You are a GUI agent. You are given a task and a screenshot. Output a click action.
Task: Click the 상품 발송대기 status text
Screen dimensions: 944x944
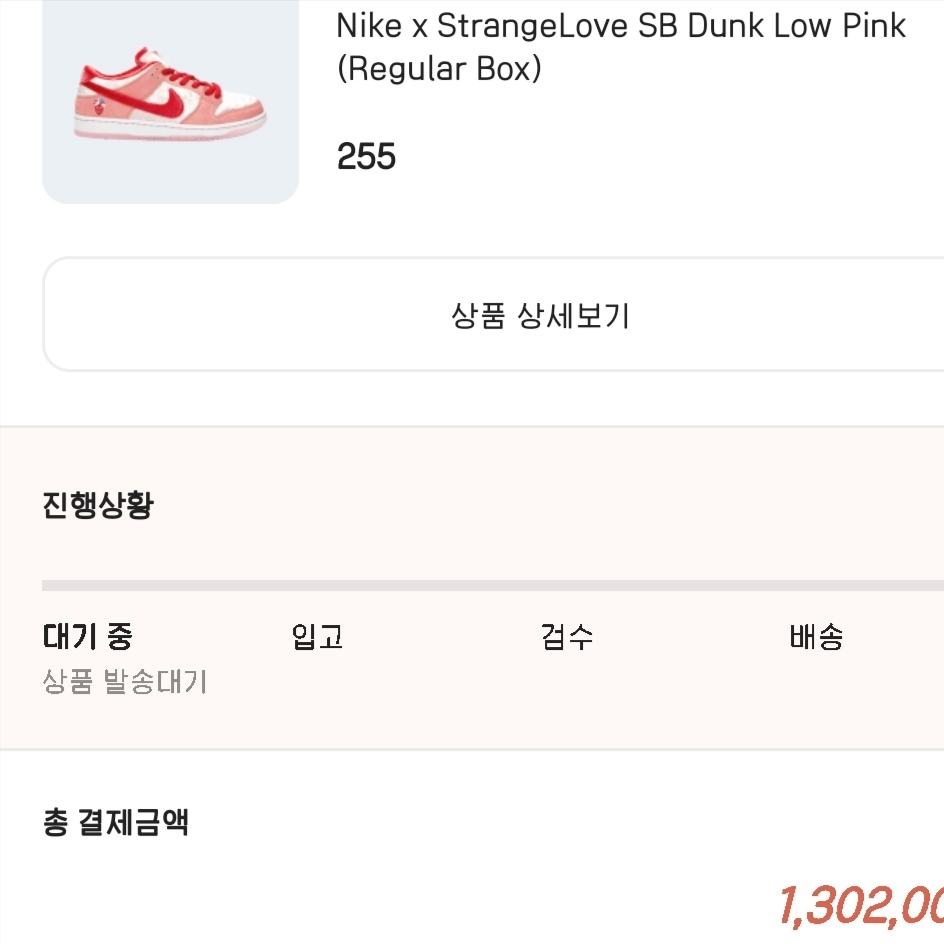coord(125,682)
